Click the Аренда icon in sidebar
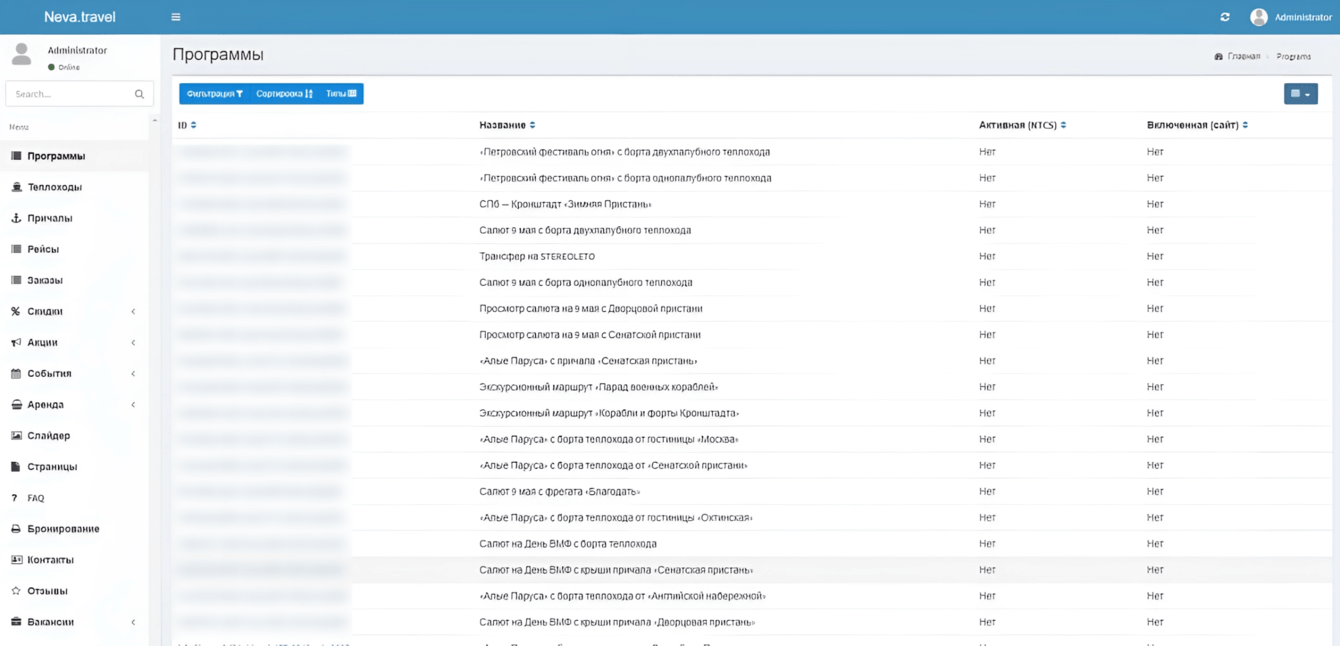The height and width of the screenshot is (646, 1340). coord(16,404)
